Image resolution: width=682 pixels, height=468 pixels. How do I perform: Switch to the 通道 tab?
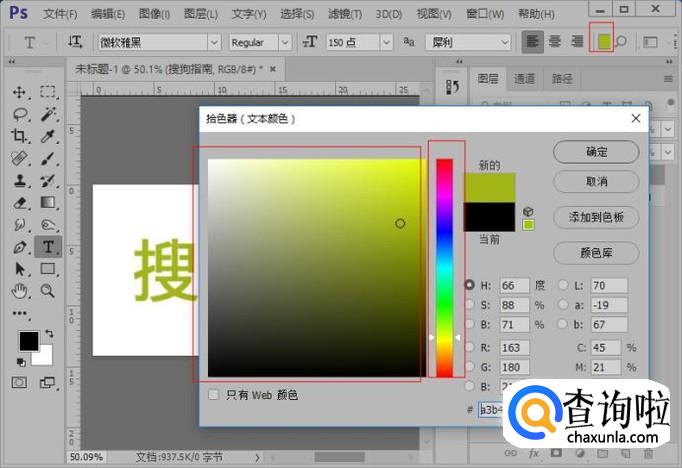pos(524,78)
